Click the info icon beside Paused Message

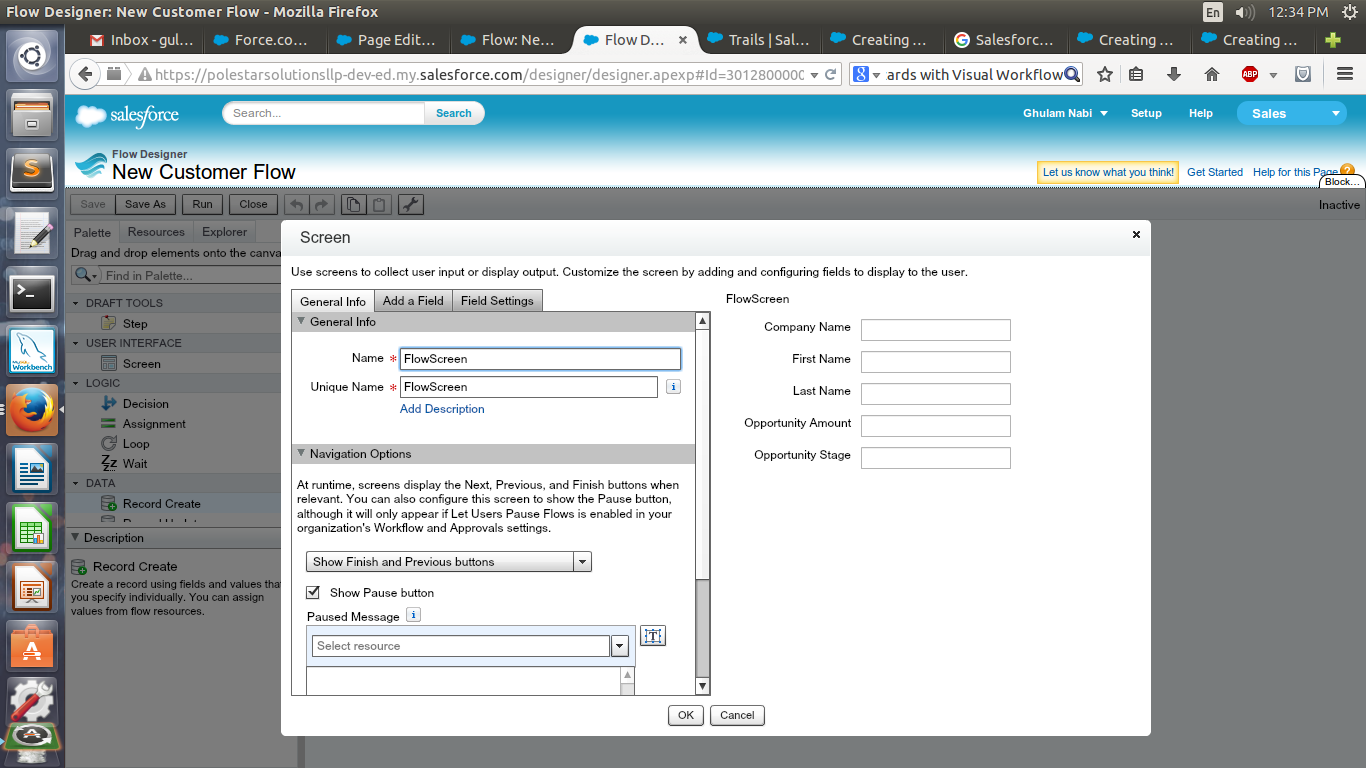coord(414,615)
